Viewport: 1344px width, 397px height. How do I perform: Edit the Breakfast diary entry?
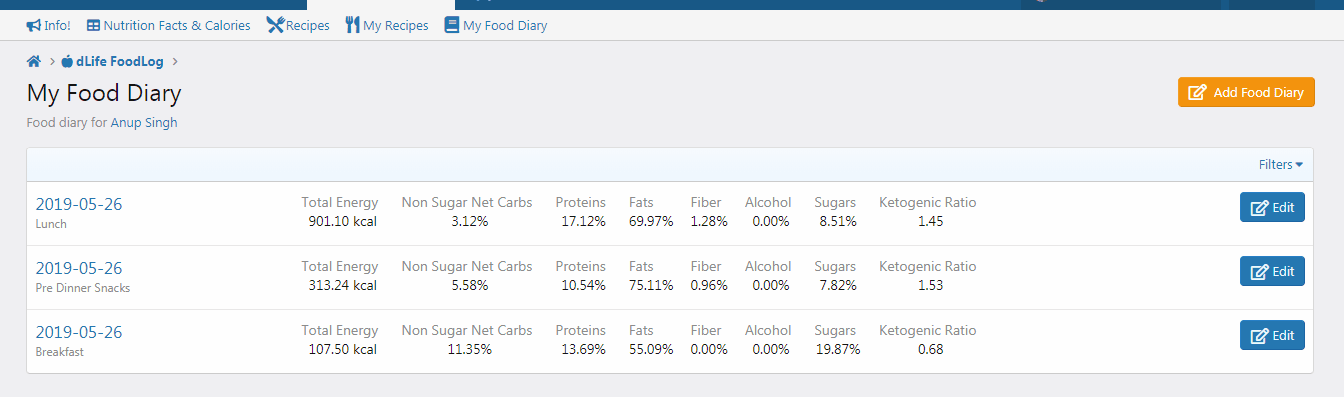point(1272,335)
